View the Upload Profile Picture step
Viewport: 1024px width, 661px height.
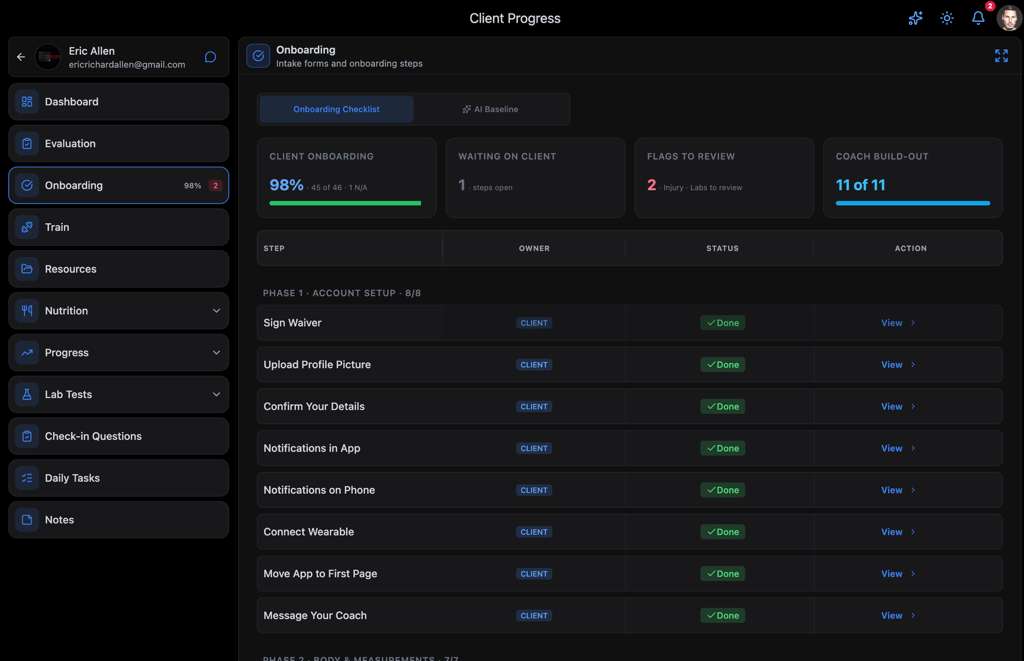[x=898, y=364]
